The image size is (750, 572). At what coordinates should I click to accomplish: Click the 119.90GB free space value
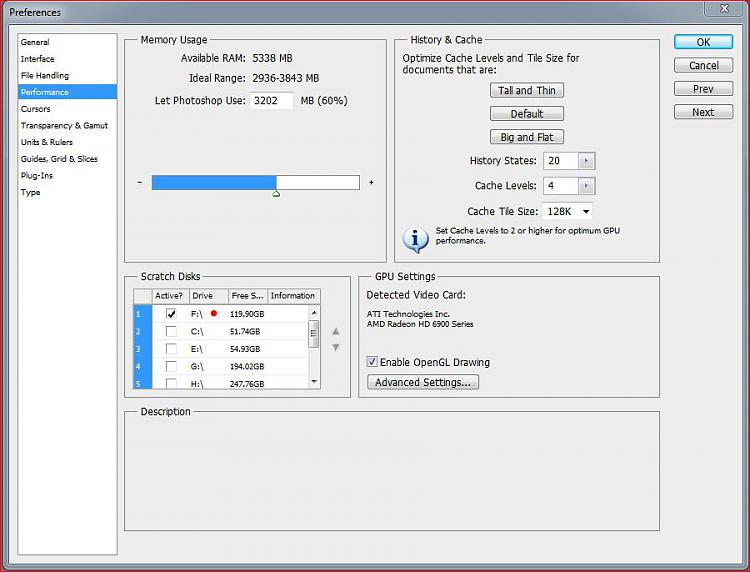(247, 314)
